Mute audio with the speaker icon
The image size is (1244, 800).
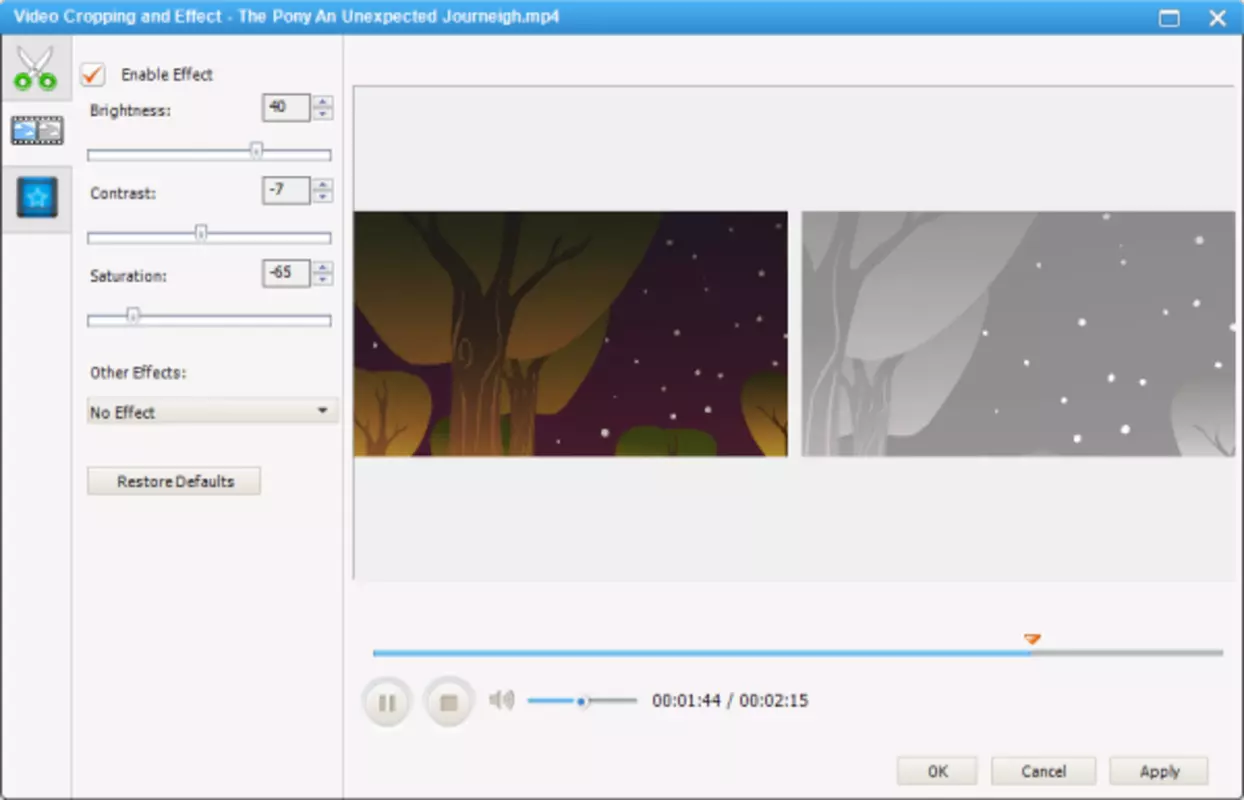tap(502, 701)
